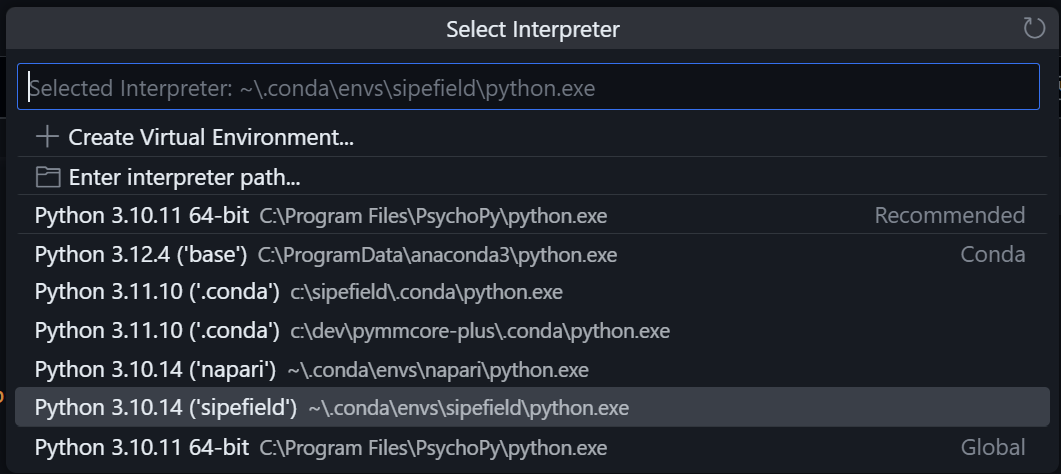Click the Conda group label
1061x474 pixels.
(993, 254)
